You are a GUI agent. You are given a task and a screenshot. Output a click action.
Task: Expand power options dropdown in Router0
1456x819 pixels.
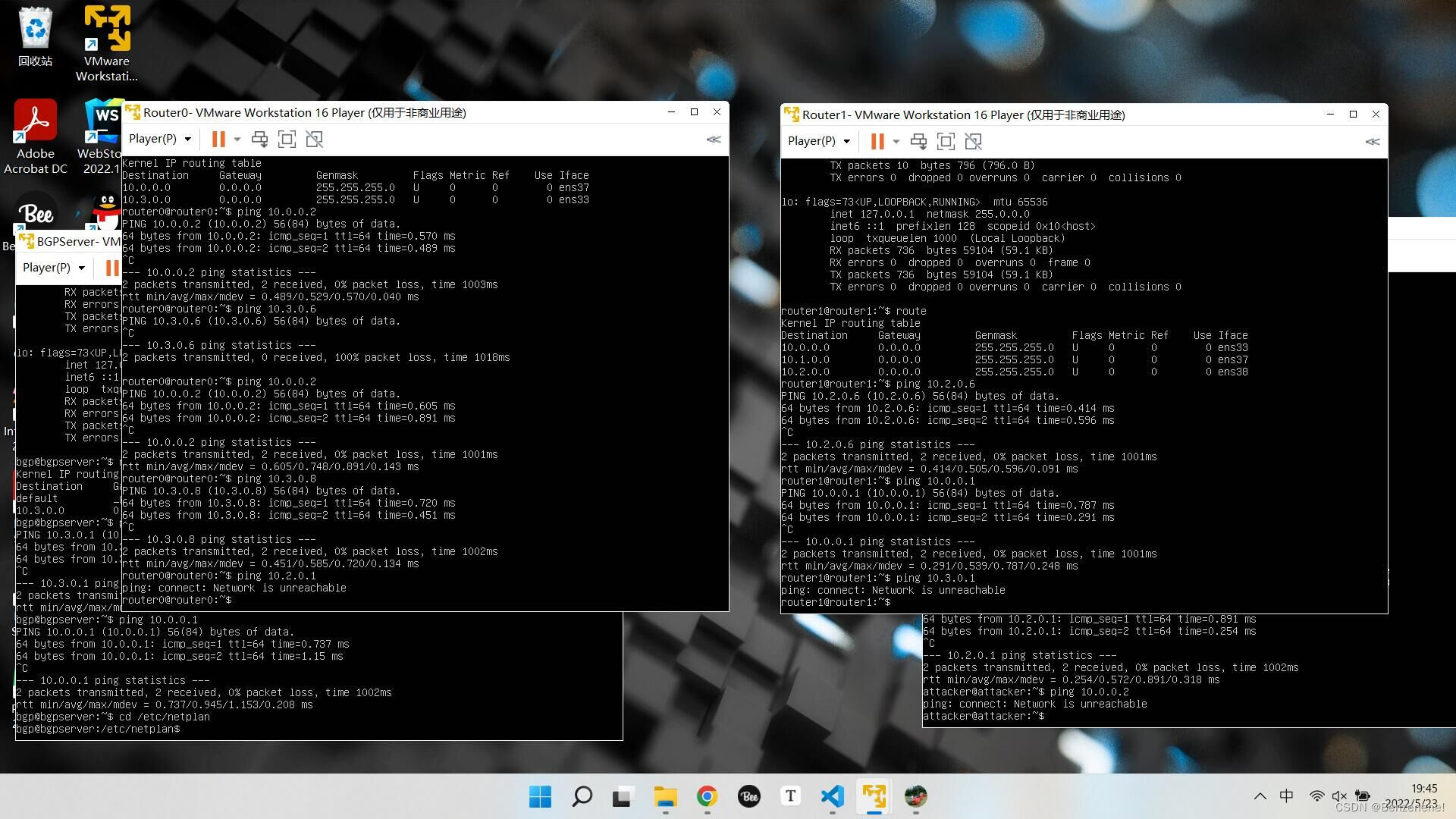click(237, 140)
